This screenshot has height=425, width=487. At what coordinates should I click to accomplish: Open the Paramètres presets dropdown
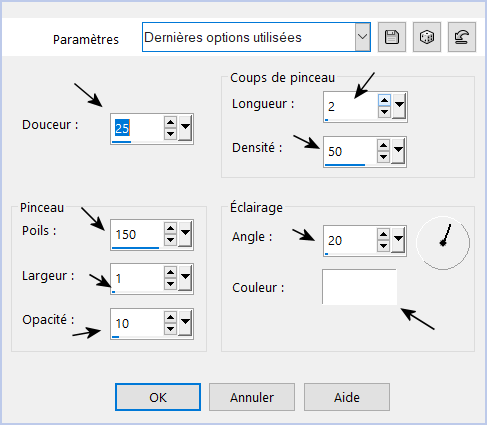[x=362, y=37]
